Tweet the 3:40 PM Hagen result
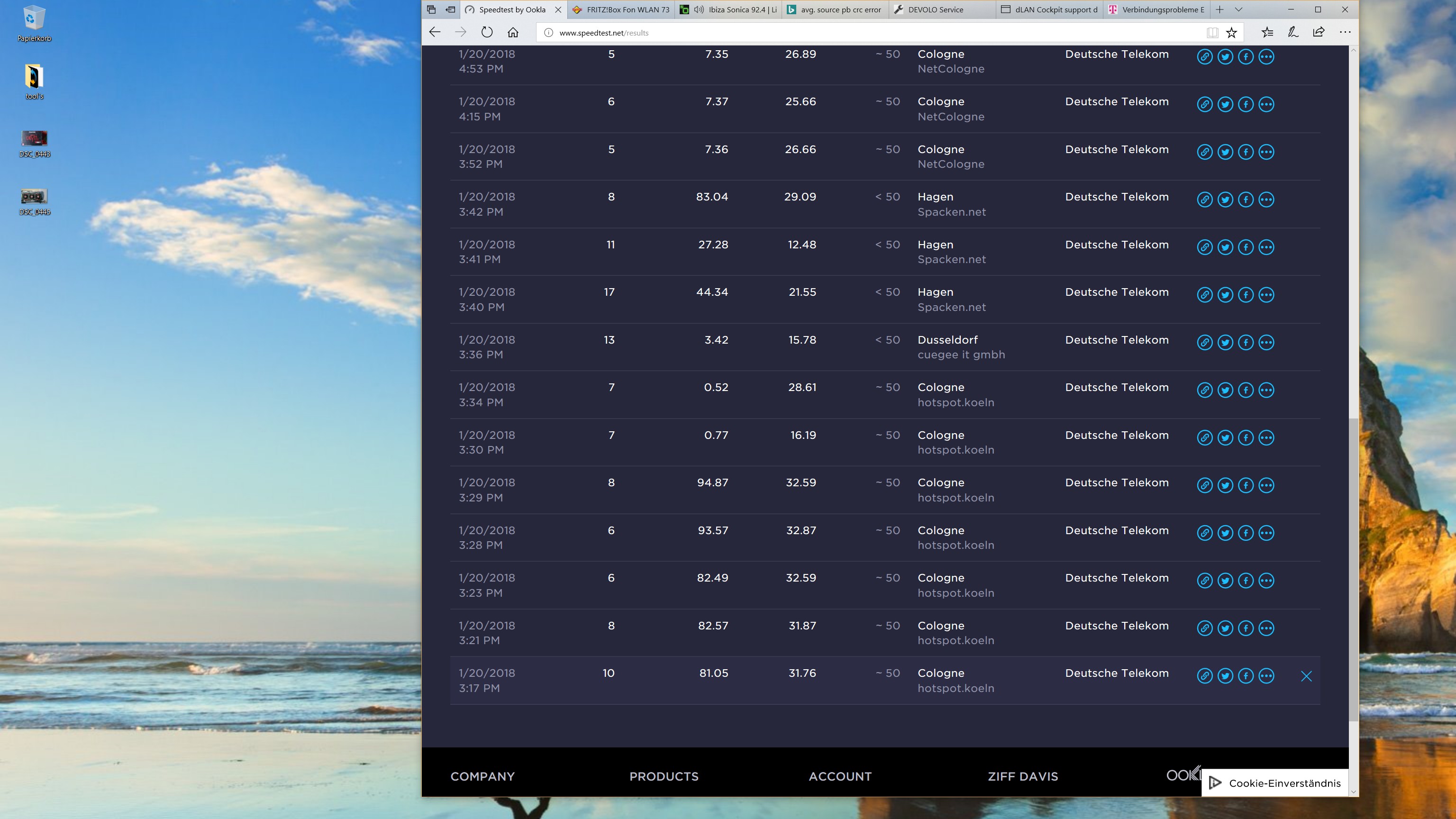 click(x=1225, y=295)
